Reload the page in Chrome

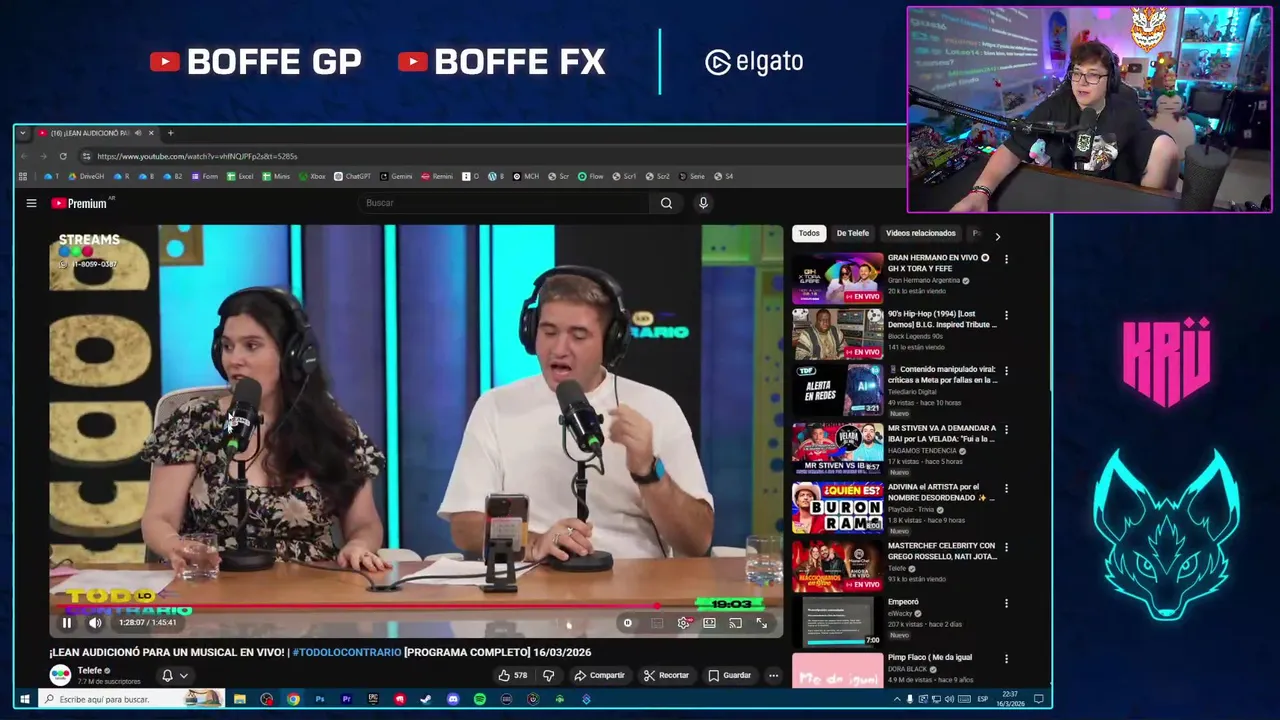[x=63, y=156]
